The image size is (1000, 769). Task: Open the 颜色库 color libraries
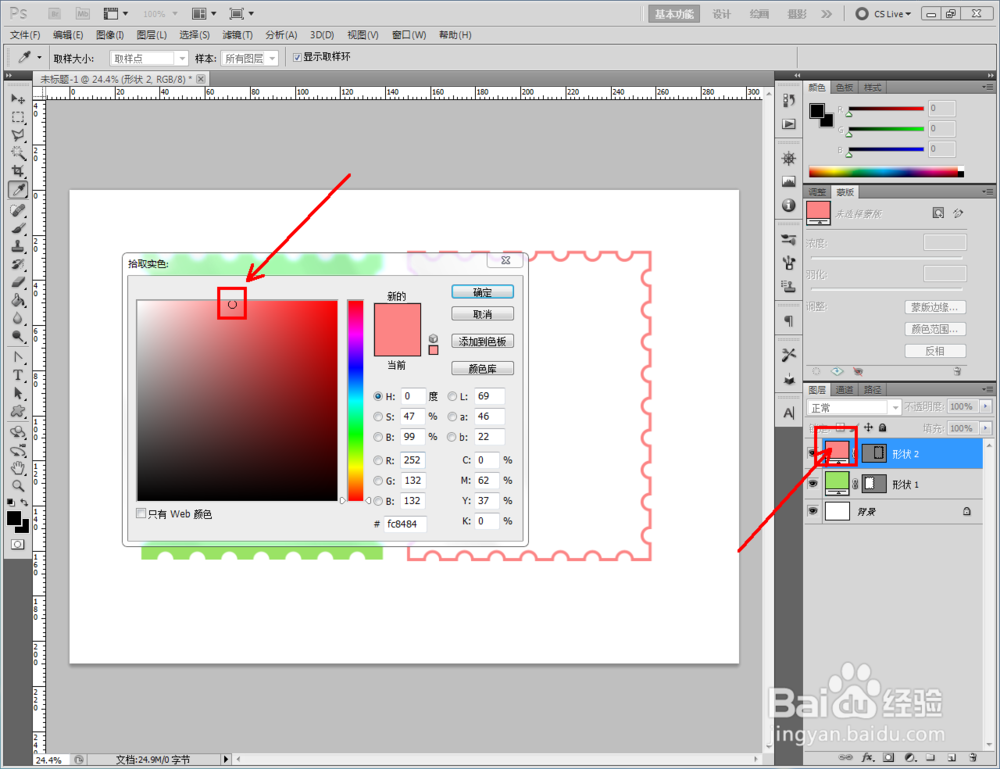point(482,369)
